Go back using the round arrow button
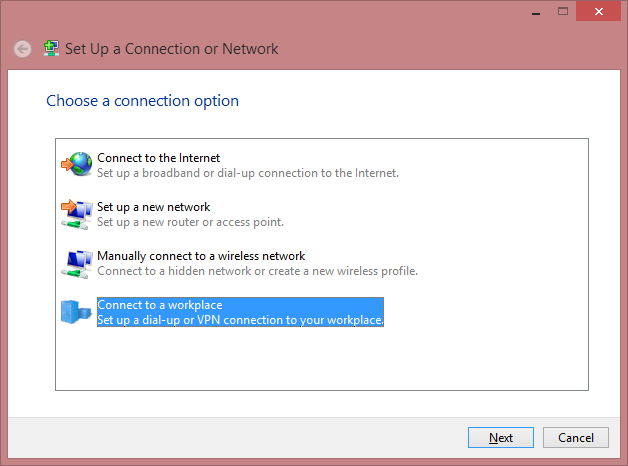 pyautogui.click(x=22, y=49)
